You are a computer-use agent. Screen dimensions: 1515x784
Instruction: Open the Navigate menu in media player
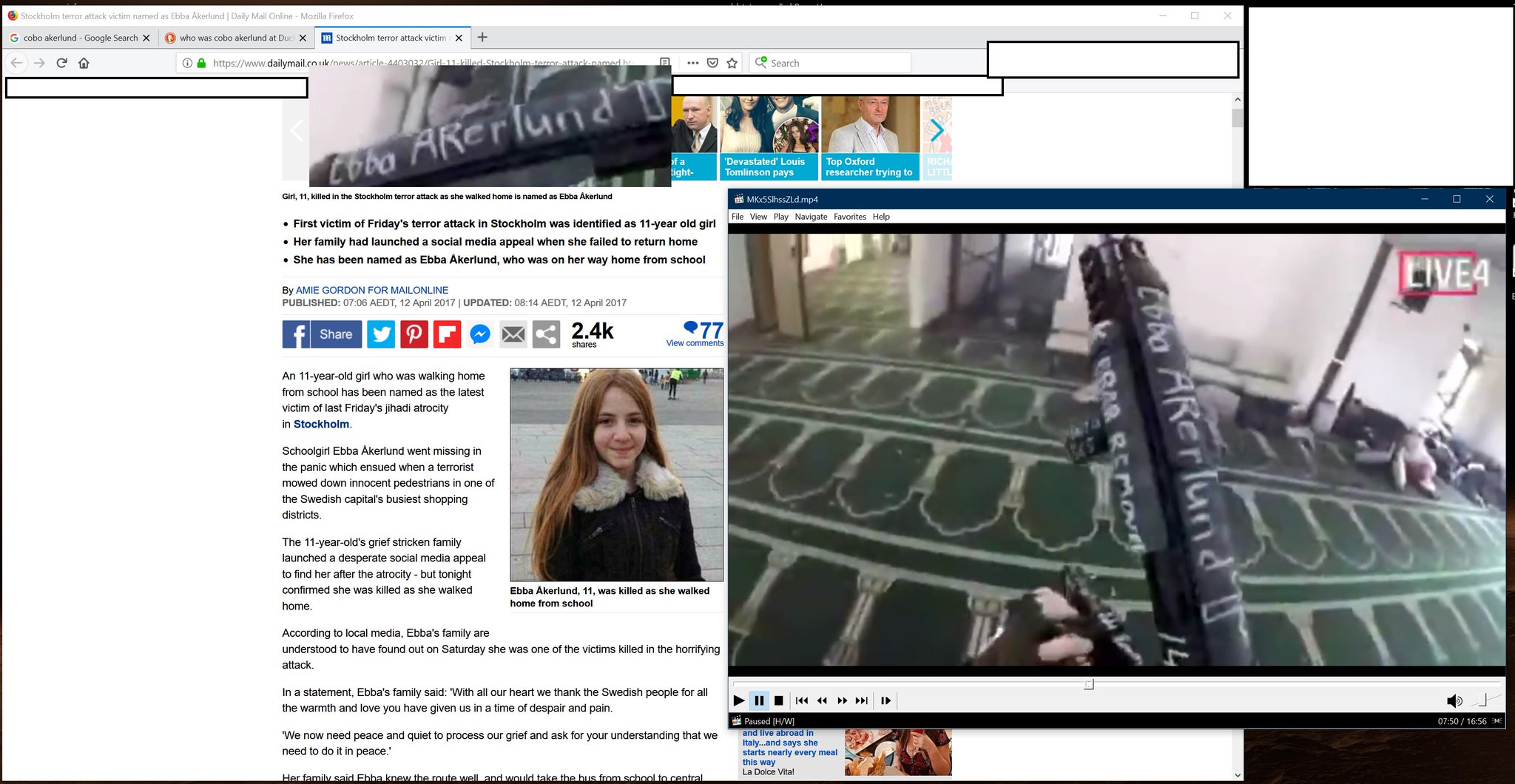pos(811,217)
